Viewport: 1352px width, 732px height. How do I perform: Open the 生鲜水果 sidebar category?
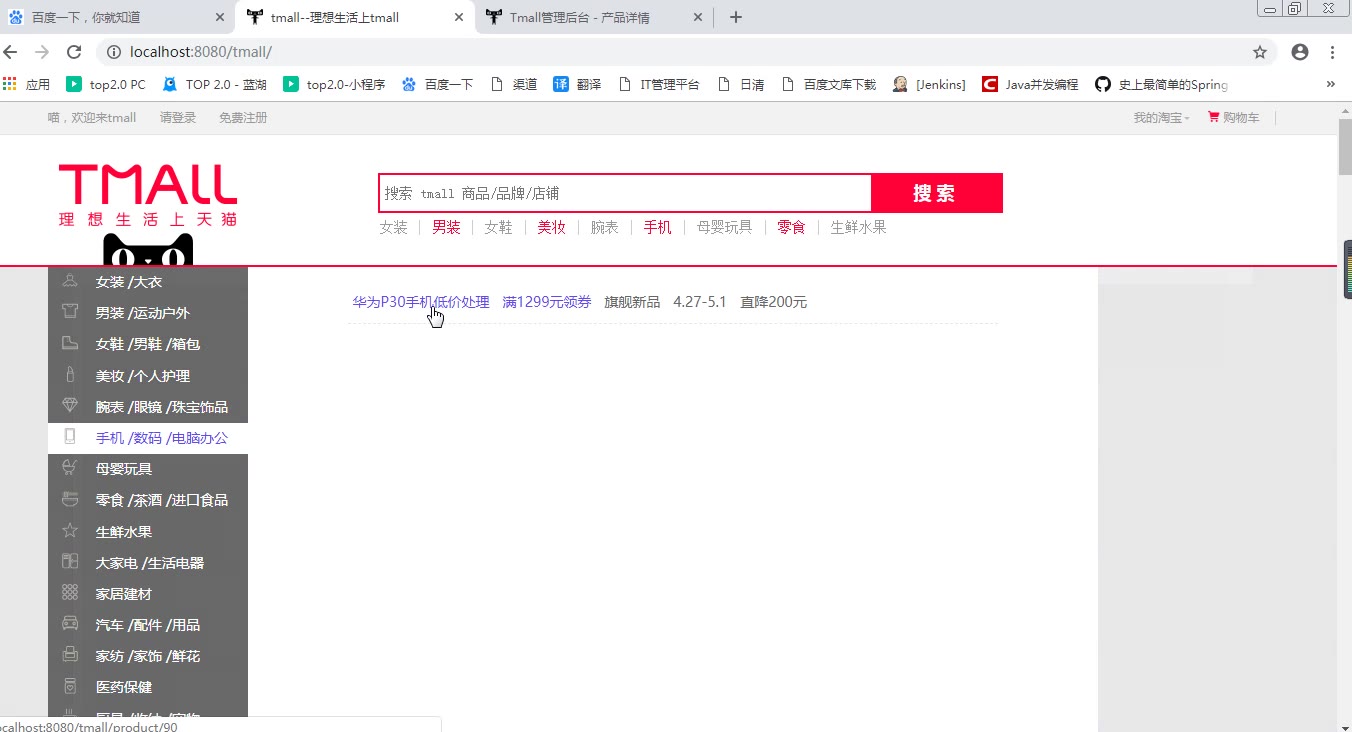click(124, 532)
